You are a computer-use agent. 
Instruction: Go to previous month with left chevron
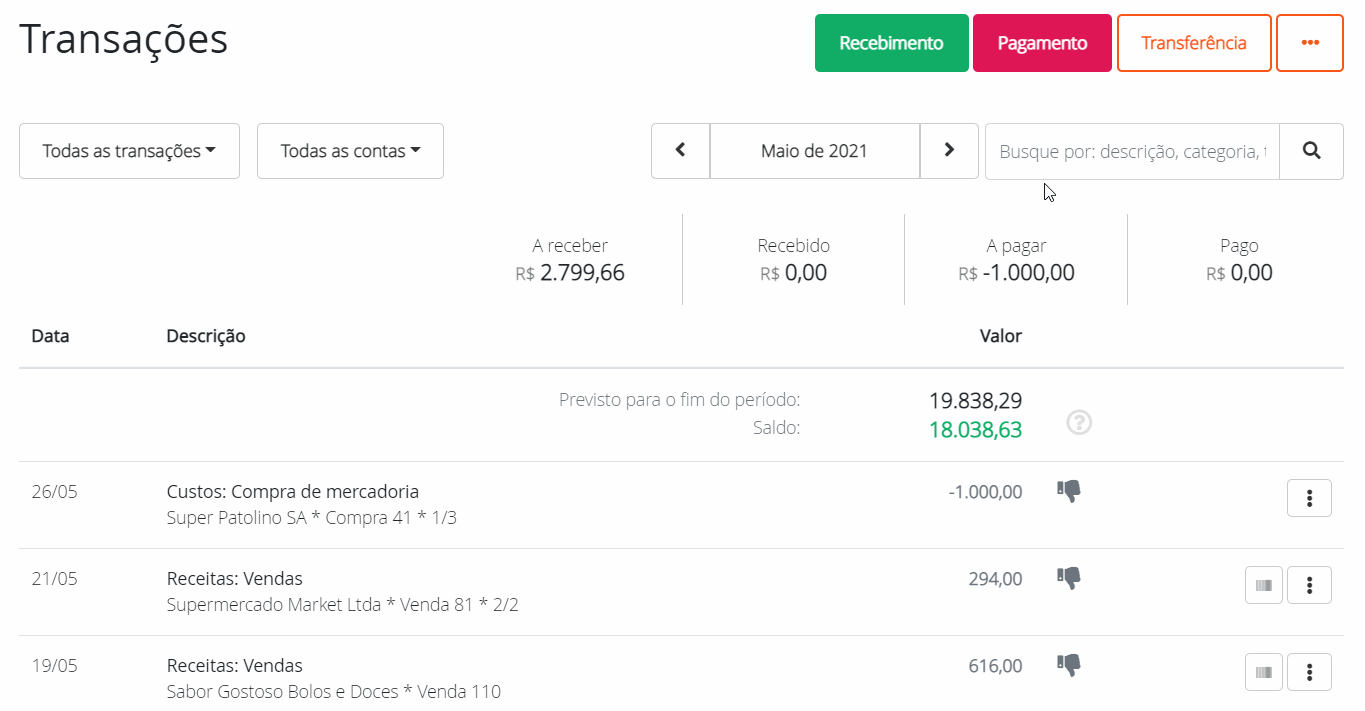[680, 151]
